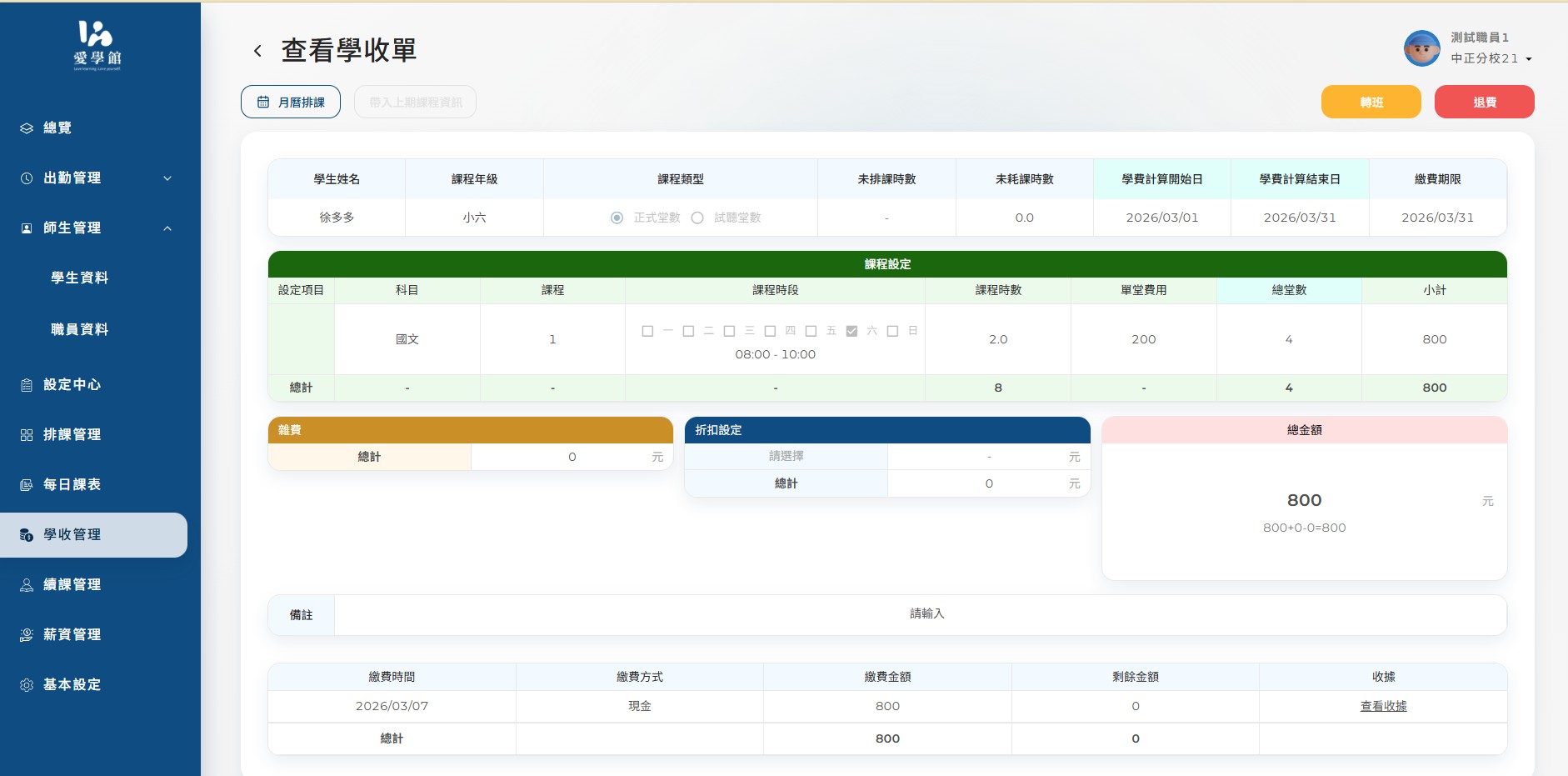This screenshot has width=1568, height=776.
Task: Click the 課程時數 value 2.0
Action: click(998, 339)
